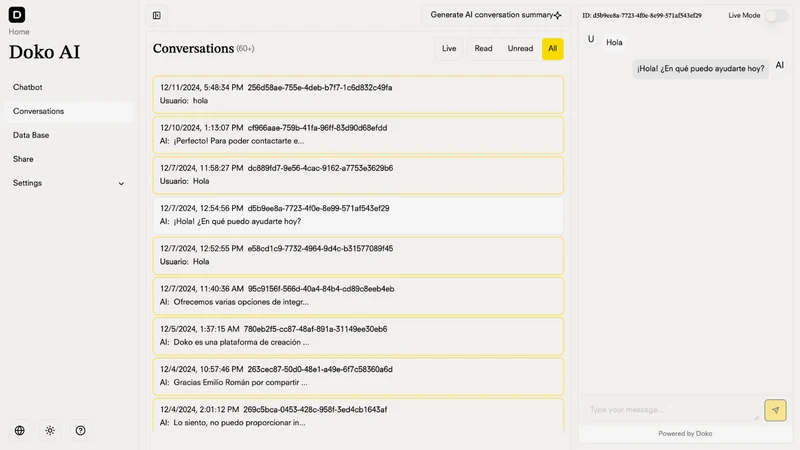Open conversation 263cec87 at 10:57:46 PM
800x450 pixels.
358,377
